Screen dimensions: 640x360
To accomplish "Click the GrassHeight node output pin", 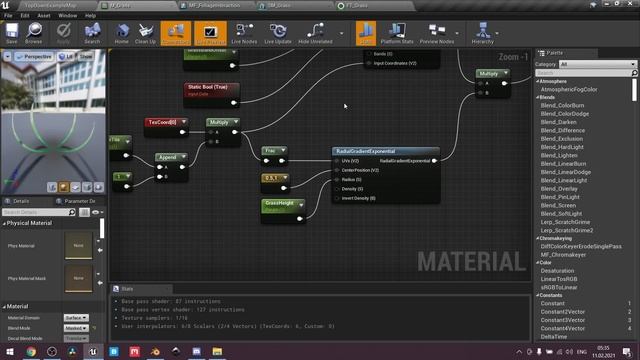I will 300,219.
